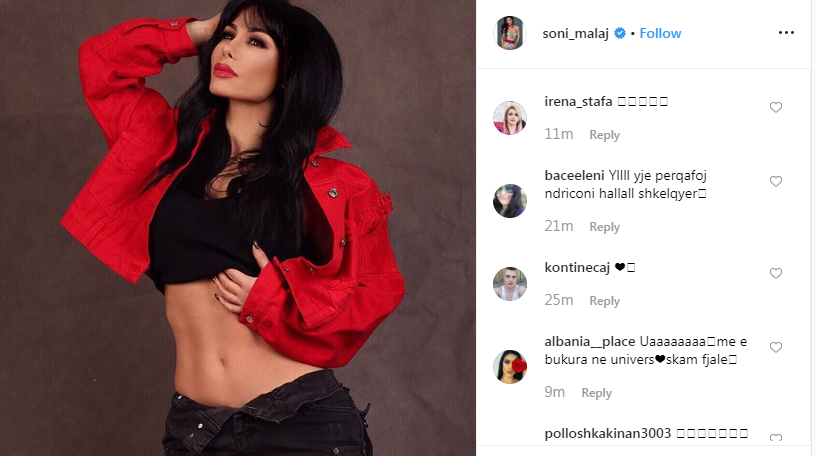Click the post photo of woman in red jacket
Image resolution: width=816 pixels, height=456 pixels.
coord(238,228)
